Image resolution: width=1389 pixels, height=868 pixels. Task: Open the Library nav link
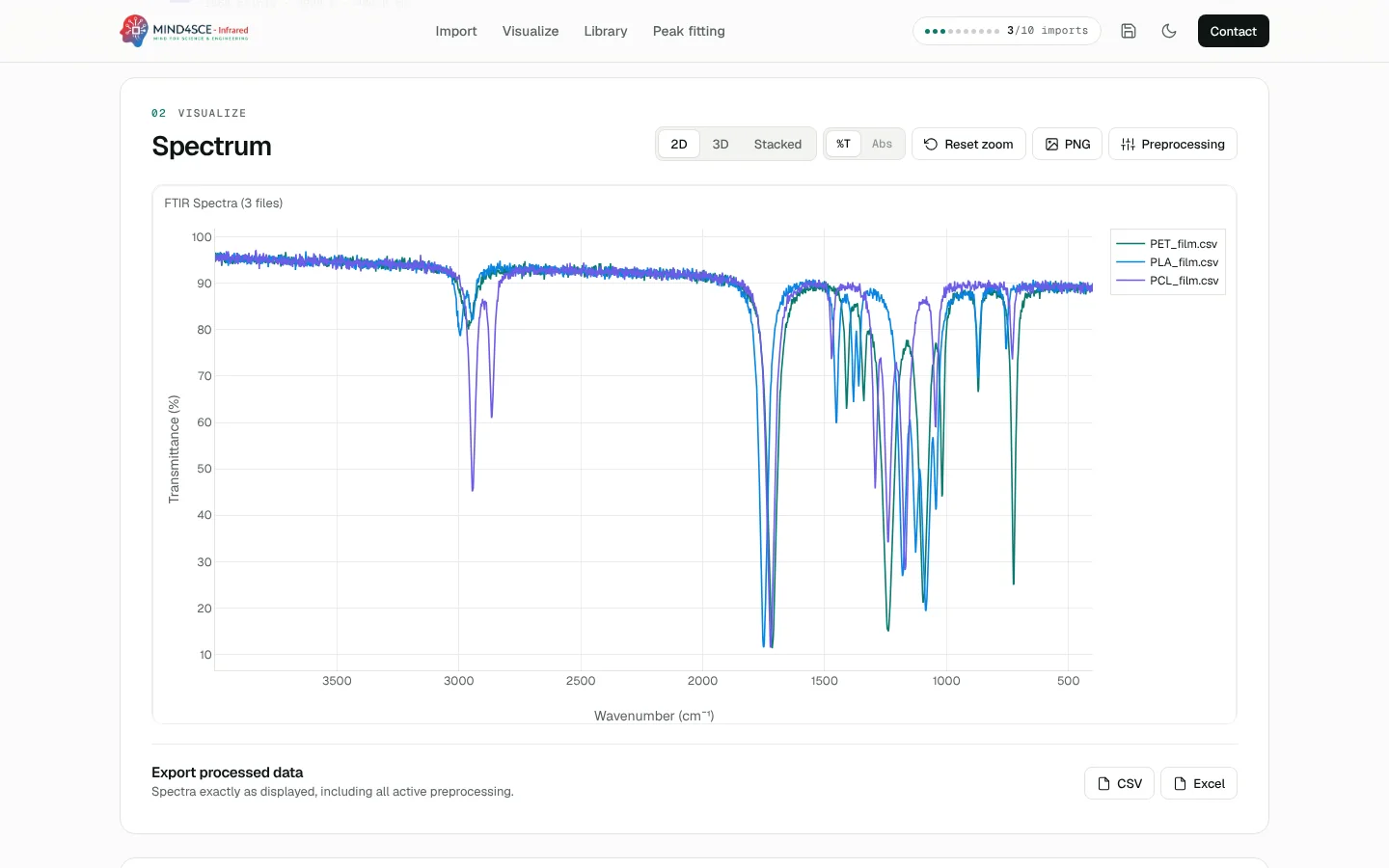pos(606,31)
